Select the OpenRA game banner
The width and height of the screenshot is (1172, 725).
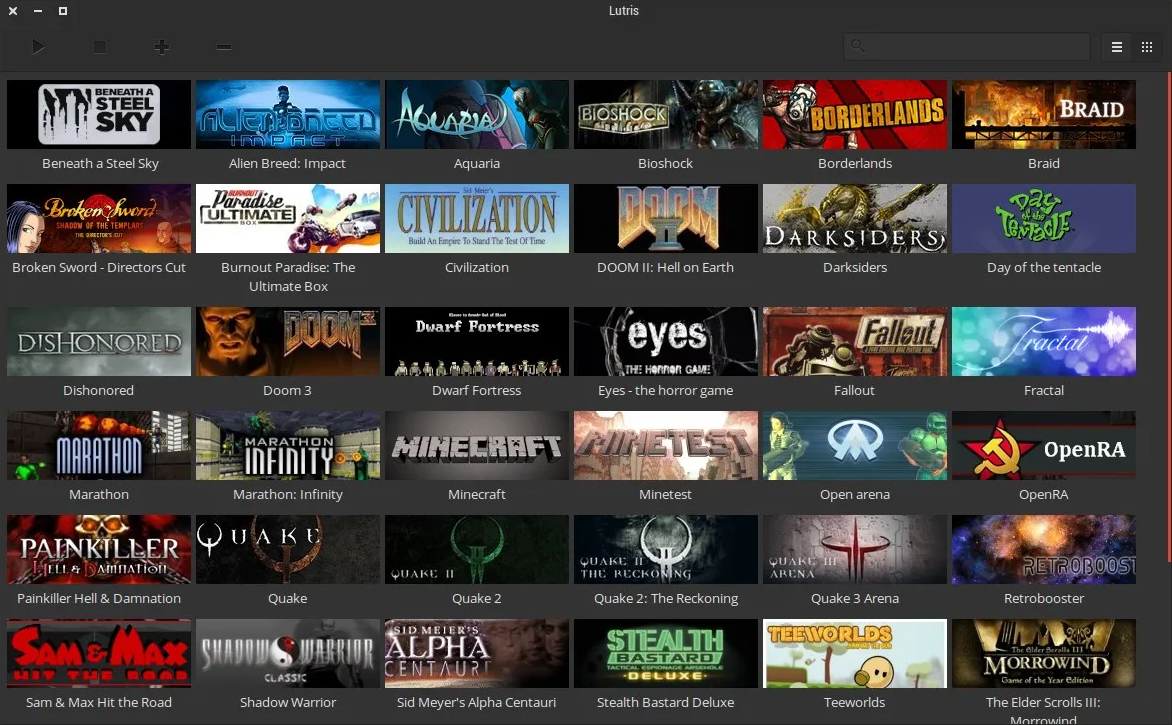(1044, 445)
